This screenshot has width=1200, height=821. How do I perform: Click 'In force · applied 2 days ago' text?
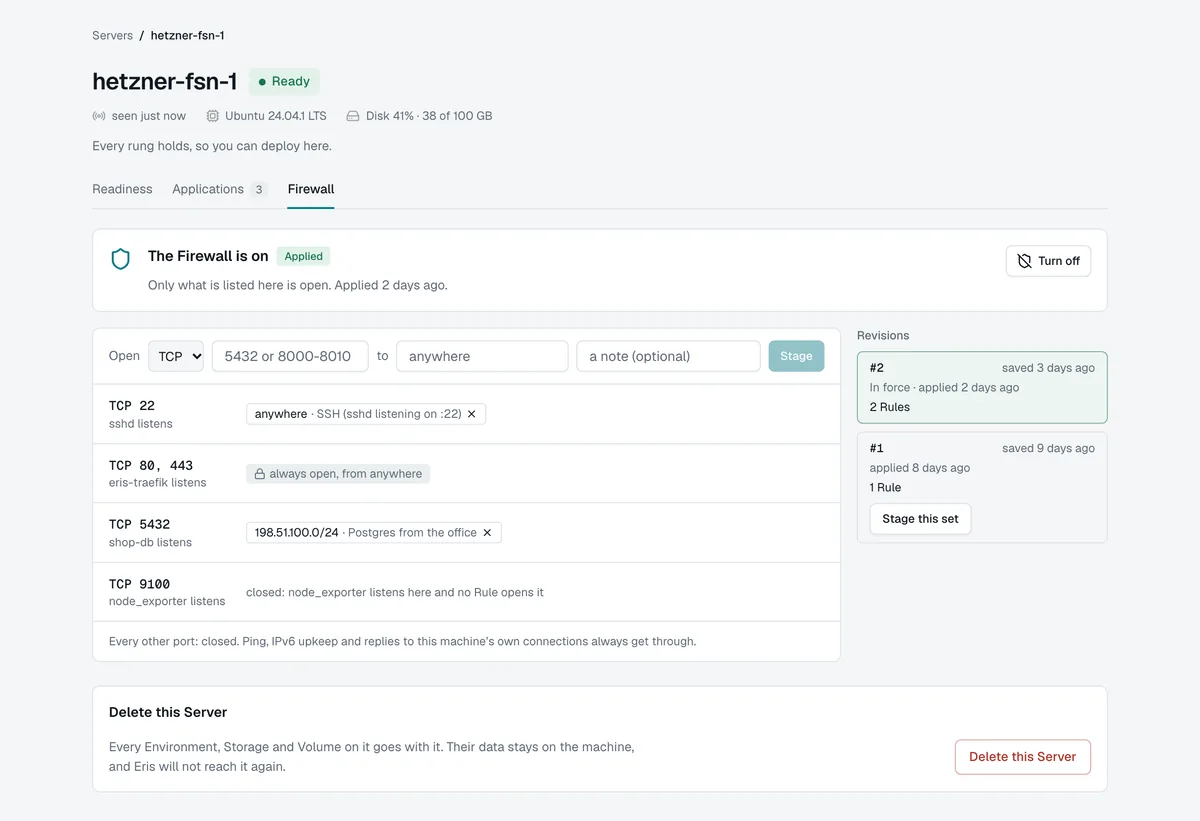click(944, 388)
